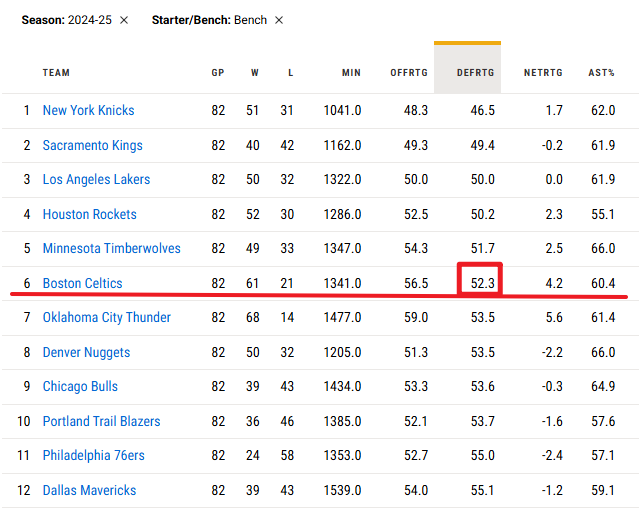Select Thunder wins value 68

coord(253,318)
